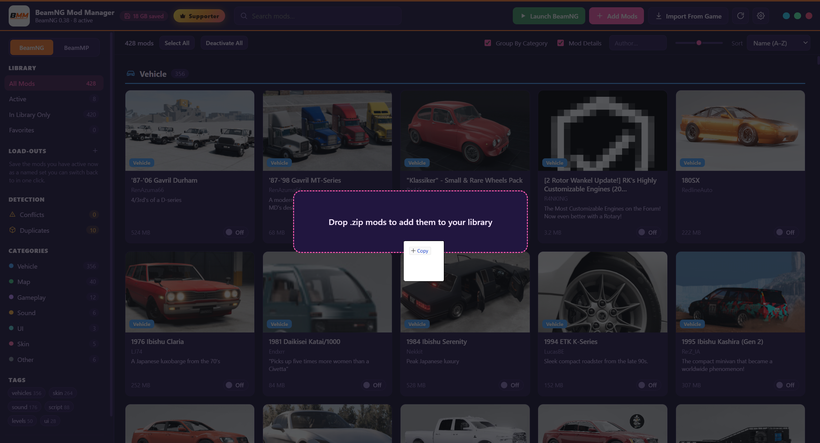Open 1994 ETK K-Series thumbnail
Image resolution: width=820 pixels, height=443 pixels.
(602, 292)
